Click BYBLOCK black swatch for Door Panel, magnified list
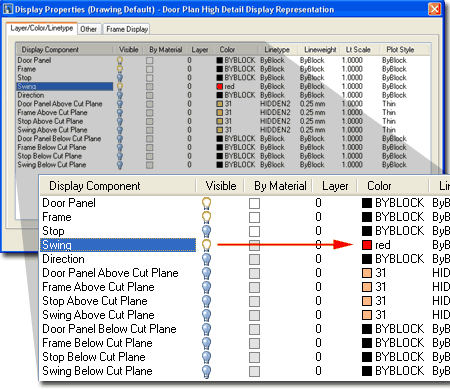The image size is (450, 389). click(x=367, y=203)
